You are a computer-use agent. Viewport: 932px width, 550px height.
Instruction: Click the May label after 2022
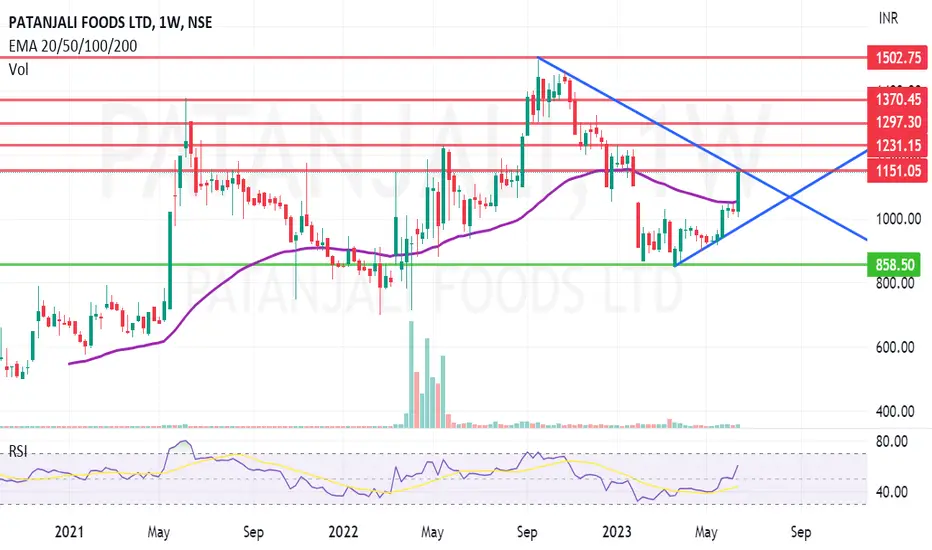(432, 532)
